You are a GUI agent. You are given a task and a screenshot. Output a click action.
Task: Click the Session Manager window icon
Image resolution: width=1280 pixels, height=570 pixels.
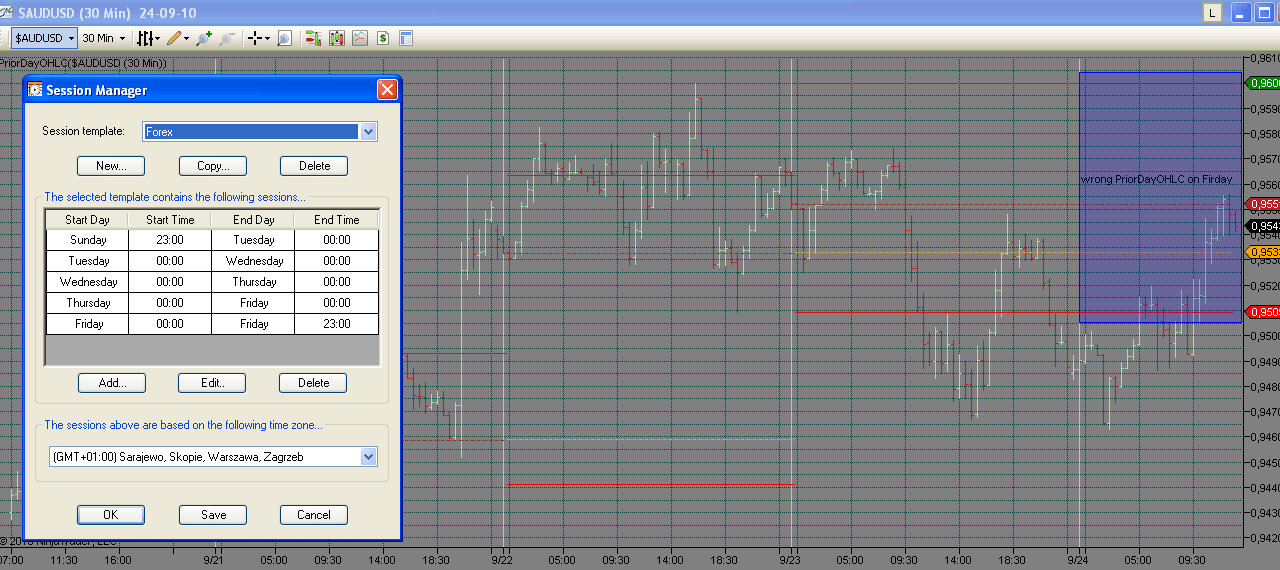pos(35,89)
